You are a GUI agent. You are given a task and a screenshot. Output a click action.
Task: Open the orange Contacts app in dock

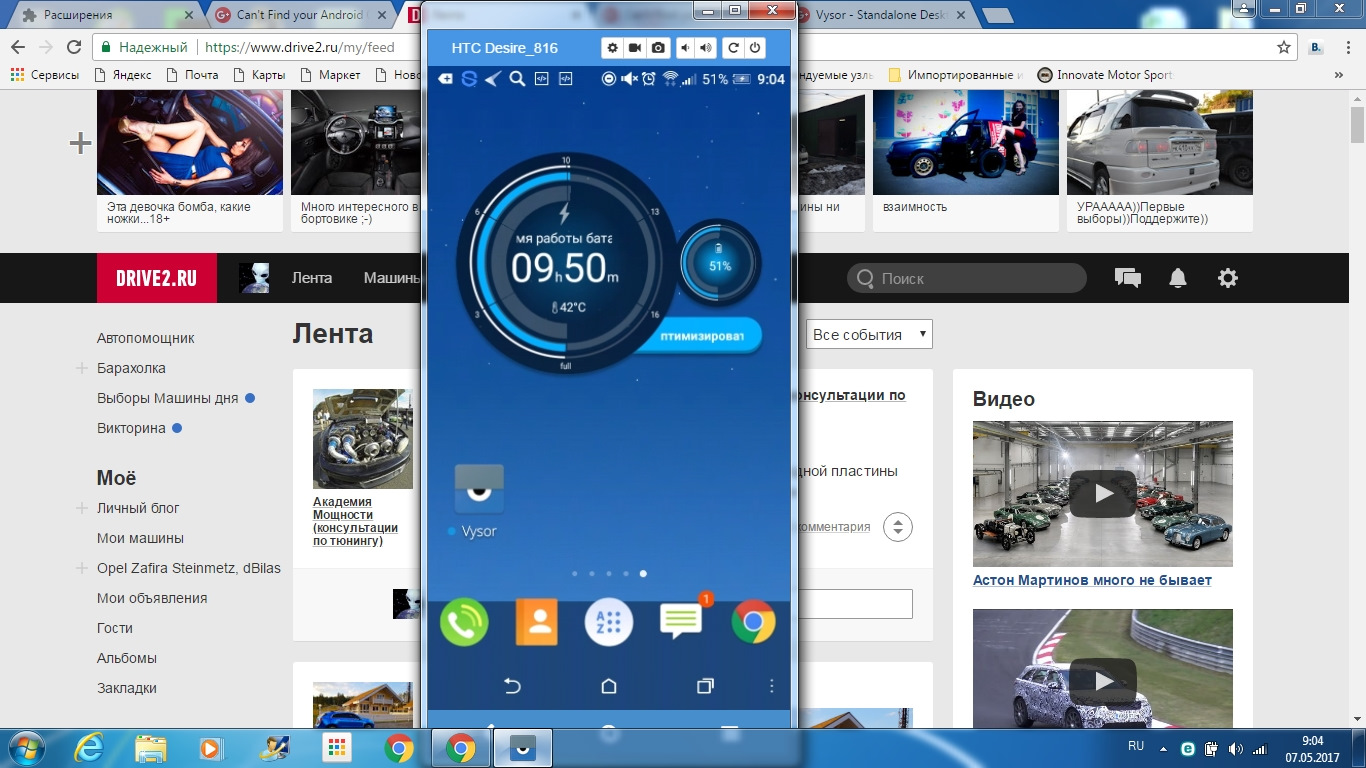tap(536, 622)
